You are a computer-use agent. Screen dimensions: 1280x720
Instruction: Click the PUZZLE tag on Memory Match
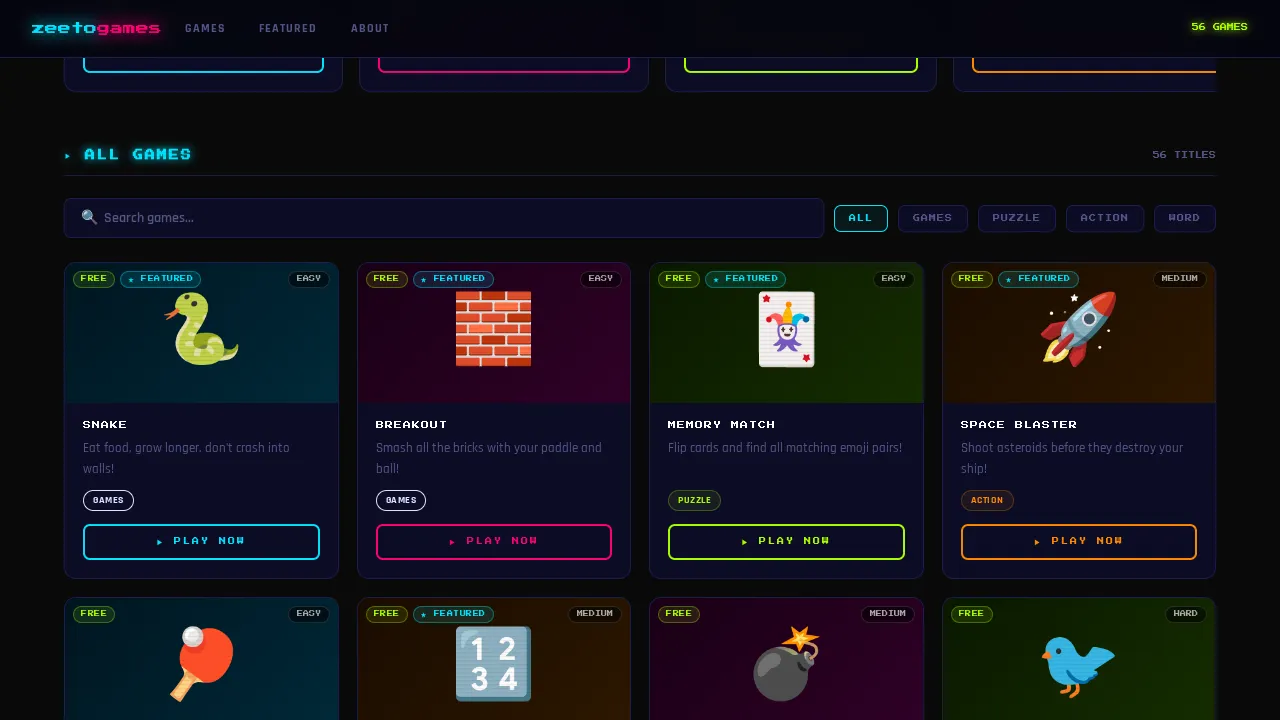pos(694,500)
